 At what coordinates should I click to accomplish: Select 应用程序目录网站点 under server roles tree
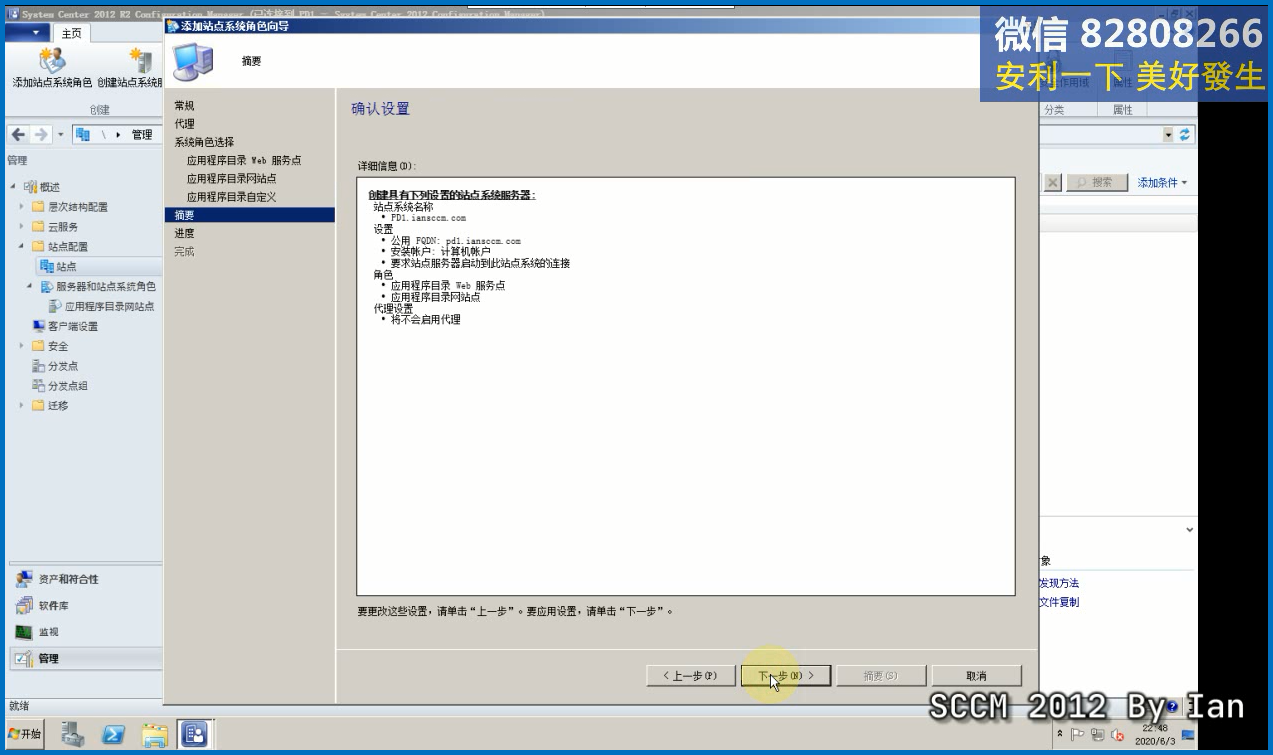point(101,306)
